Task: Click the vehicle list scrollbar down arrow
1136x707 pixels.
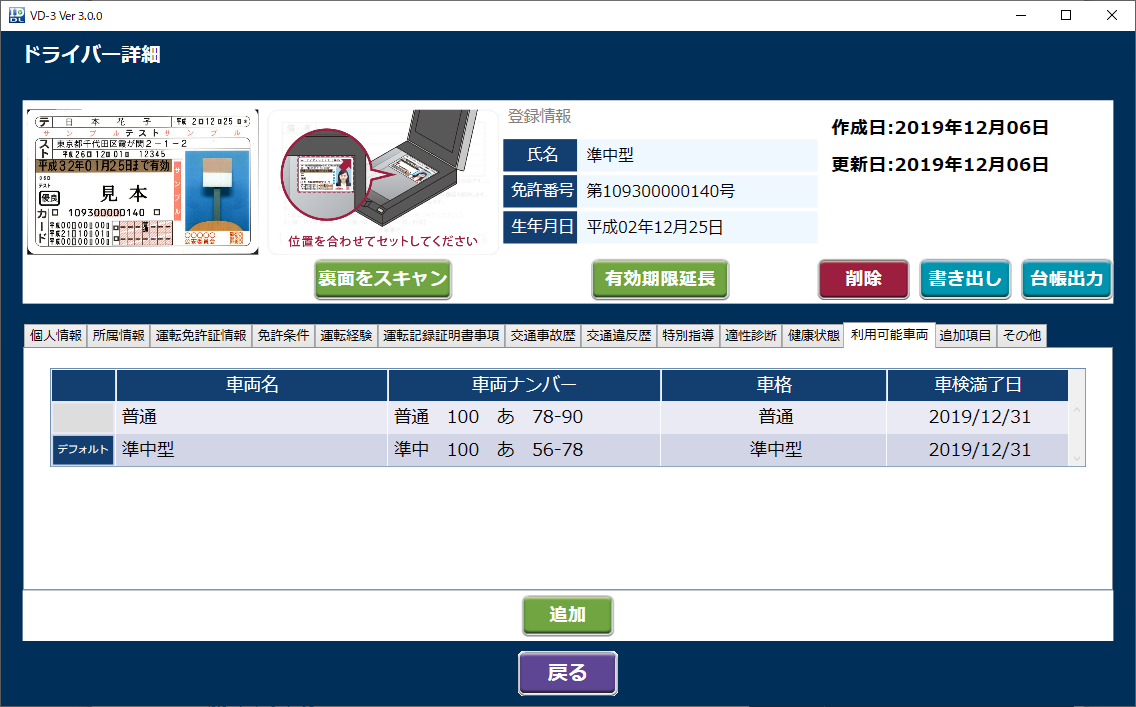Action: tap(1077, 458)
